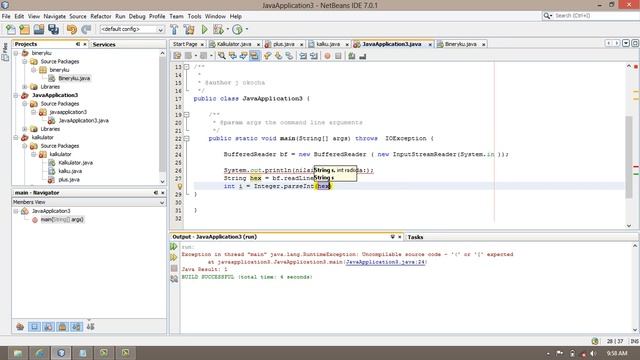640x360 pixels.
Task: Click the Profile Project icon
Action: click(x=237, y=29)
